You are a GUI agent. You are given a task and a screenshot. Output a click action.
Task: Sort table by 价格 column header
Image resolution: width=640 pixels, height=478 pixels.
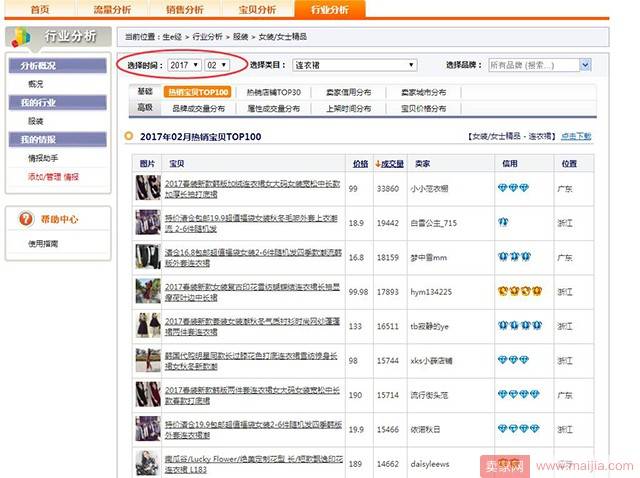360,164
